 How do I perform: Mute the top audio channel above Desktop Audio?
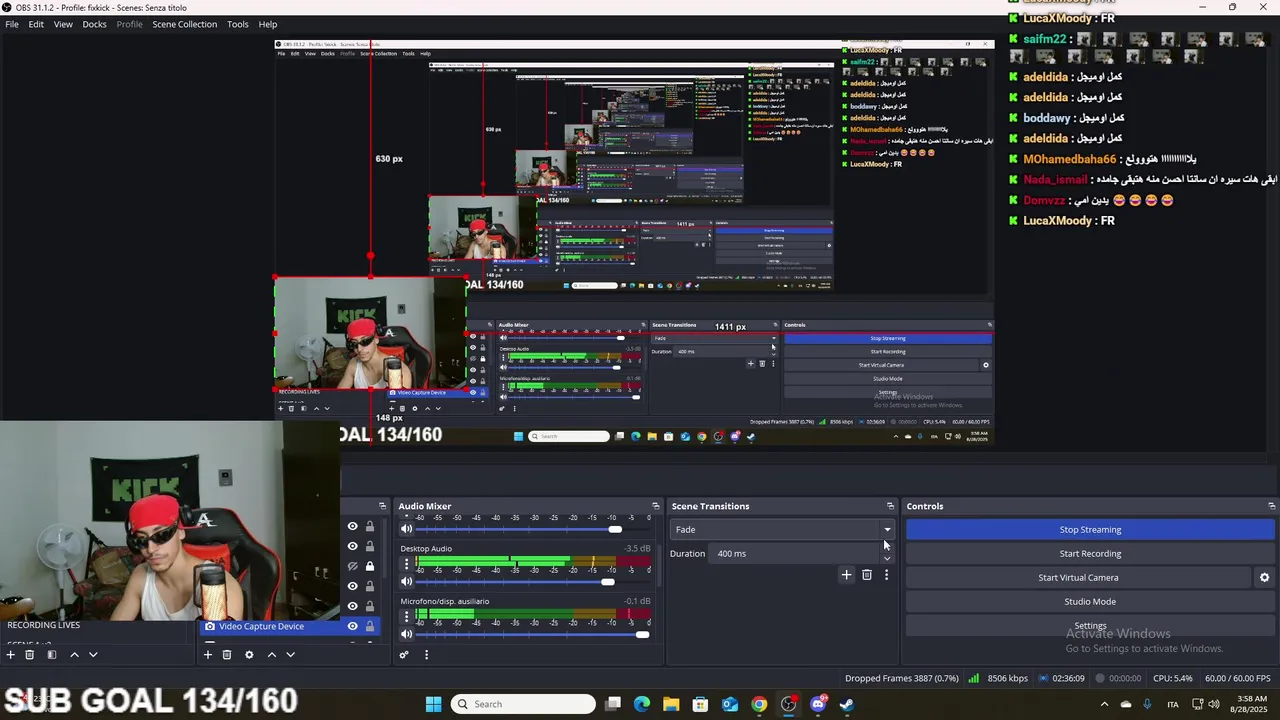tap(406, 529)
